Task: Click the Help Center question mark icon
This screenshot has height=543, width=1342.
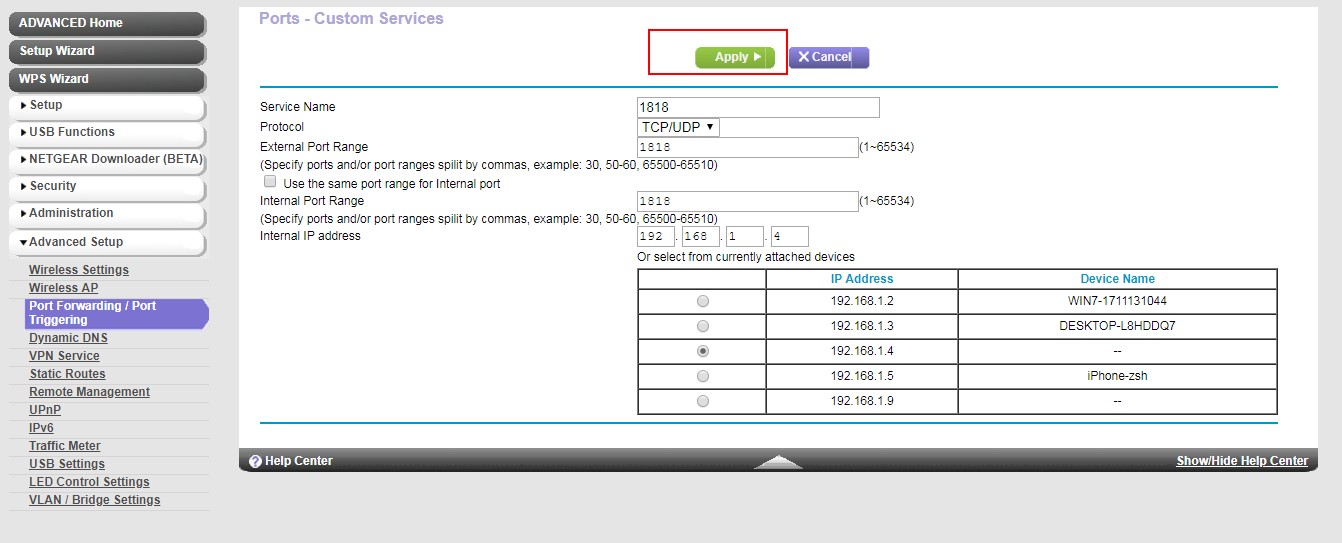Action: coord(255,461)
